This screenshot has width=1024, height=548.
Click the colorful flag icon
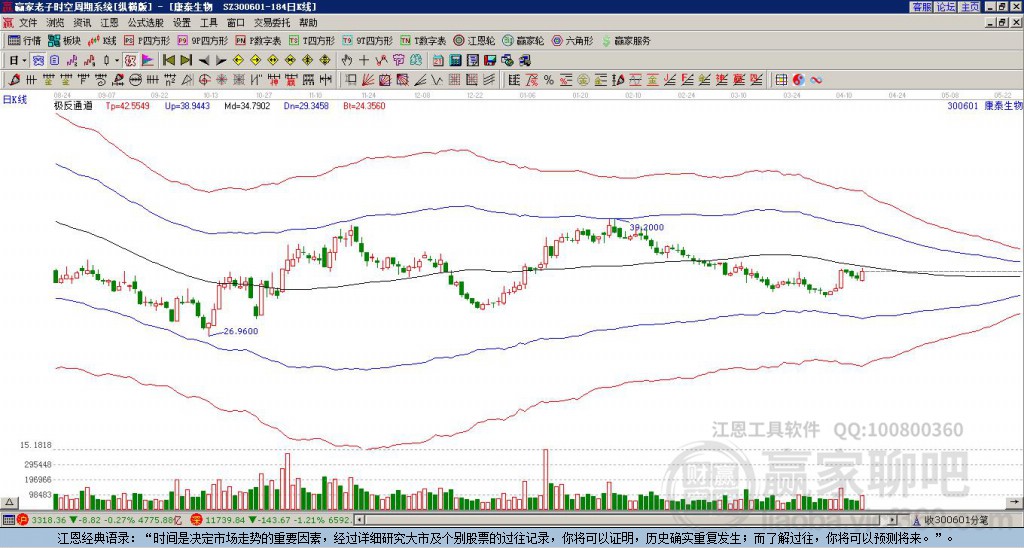click(x=148, y=61)
